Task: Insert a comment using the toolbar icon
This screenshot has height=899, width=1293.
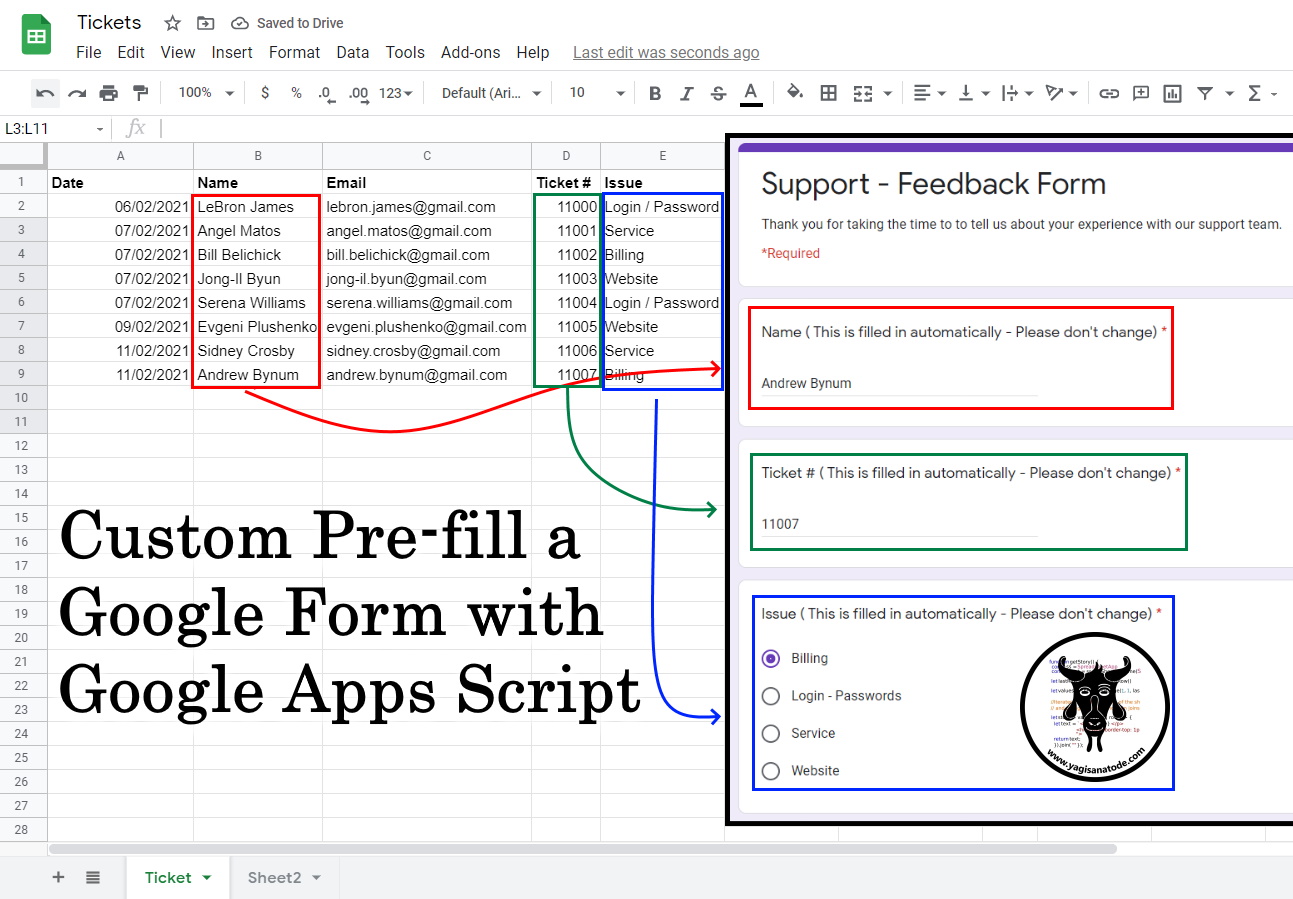Action: [1141, 93]
